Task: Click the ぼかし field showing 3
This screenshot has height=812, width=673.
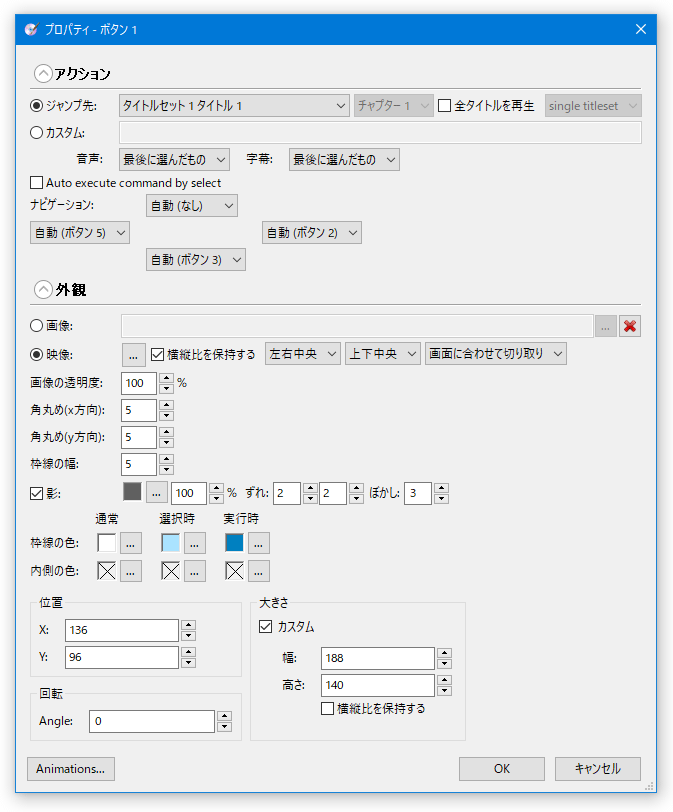Action: [x=418, y=493]
